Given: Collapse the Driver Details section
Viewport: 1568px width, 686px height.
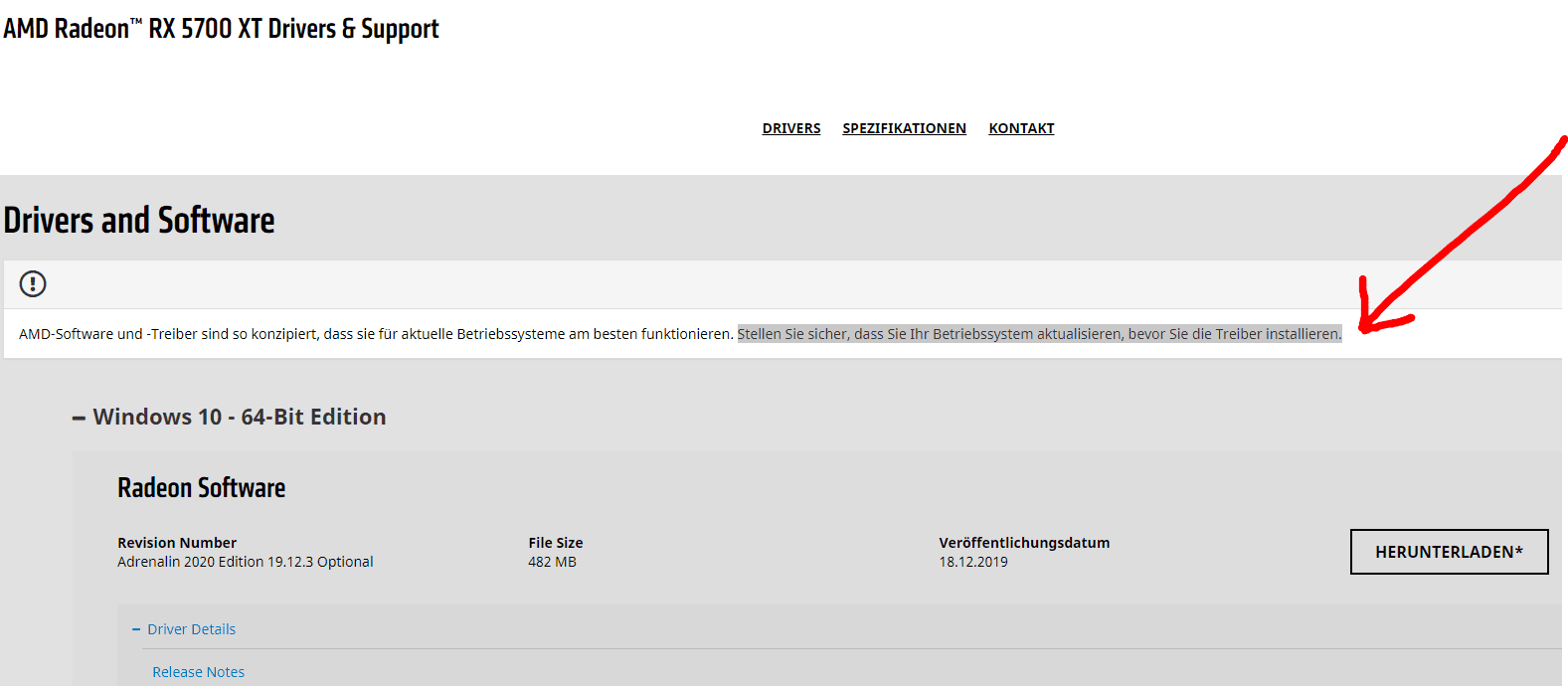Looking at the screenshot, I should tap(184, 629).
